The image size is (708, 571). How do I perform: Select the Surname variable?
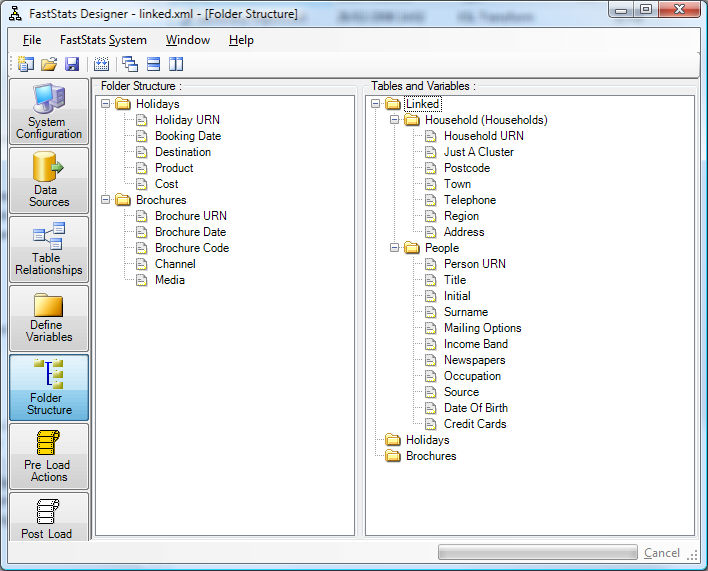[466, 312]
